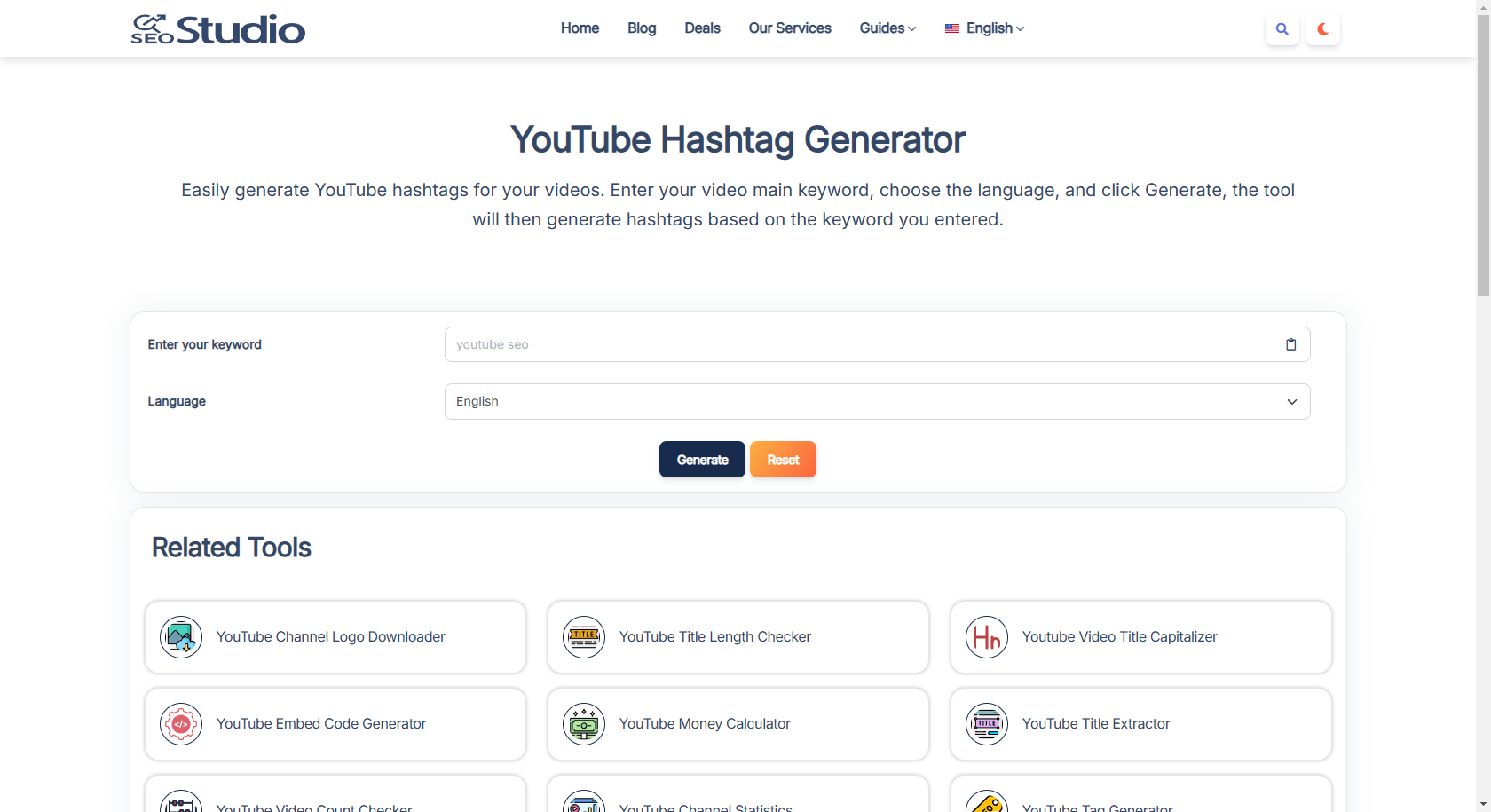The image size is (1491, 812).
Task: Open the Language select box in the form
Action: [877, 401]
